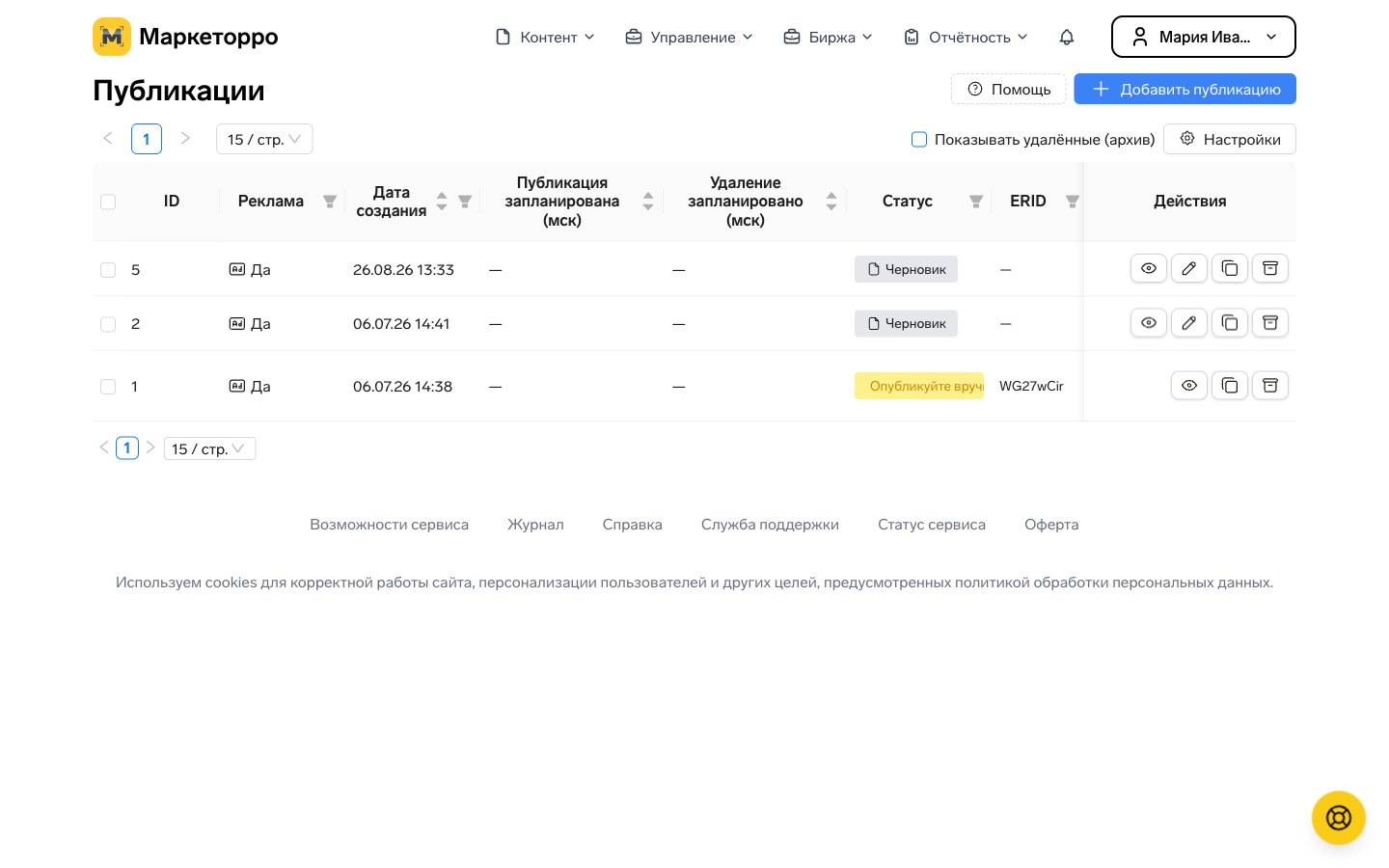This screenshot has height=868, width=1389.
Task: Sort by Дата создания
Action: tap(442, 201)
